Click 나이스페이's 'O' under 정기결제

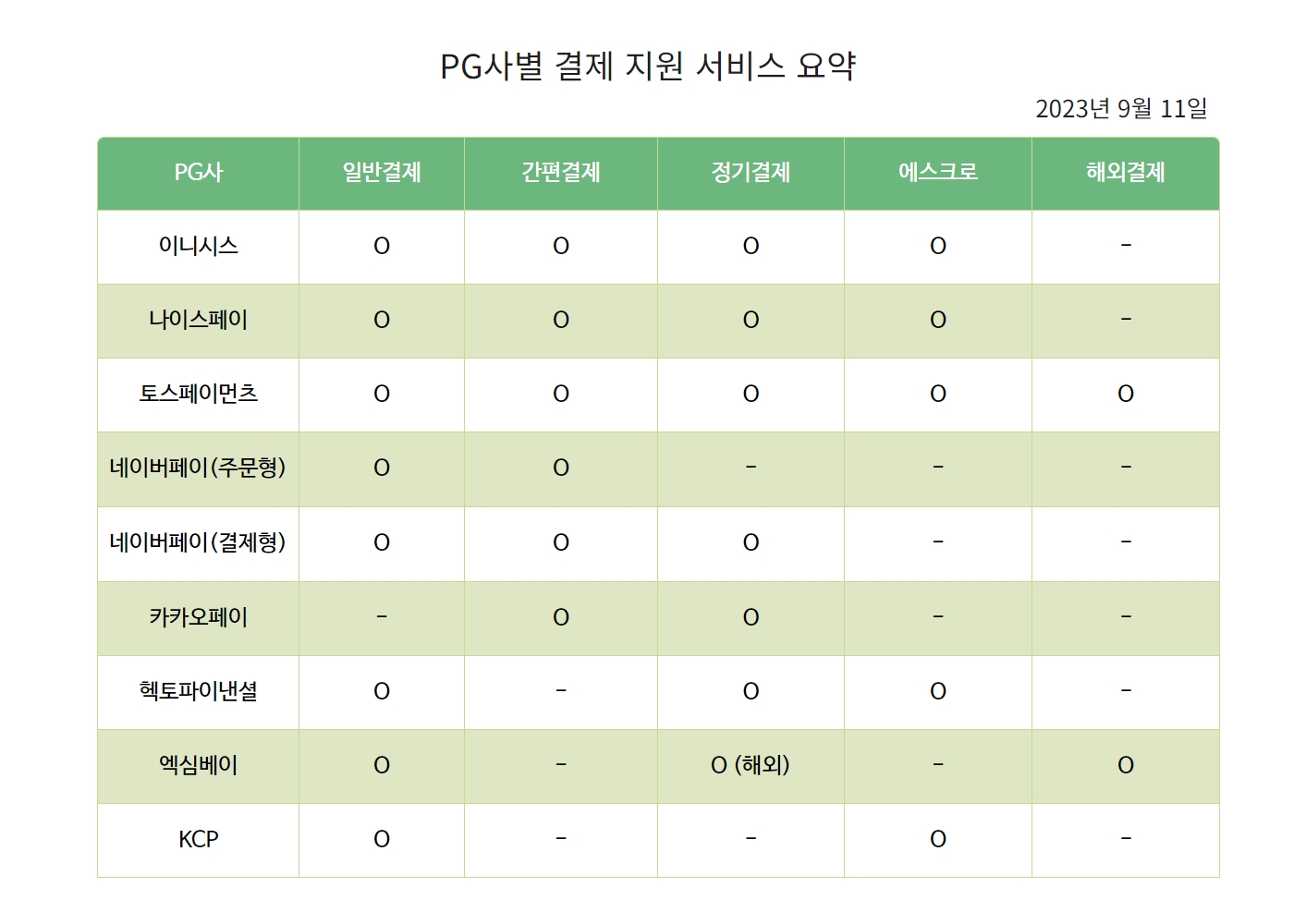[x=751, y=321]
